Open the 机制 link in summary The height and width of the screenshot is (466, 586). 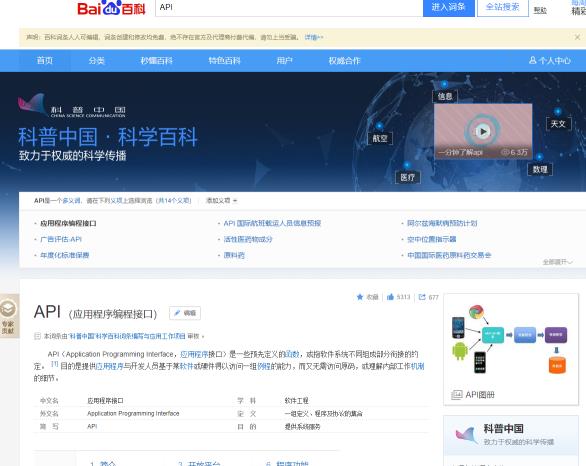(x=417, y=367)
